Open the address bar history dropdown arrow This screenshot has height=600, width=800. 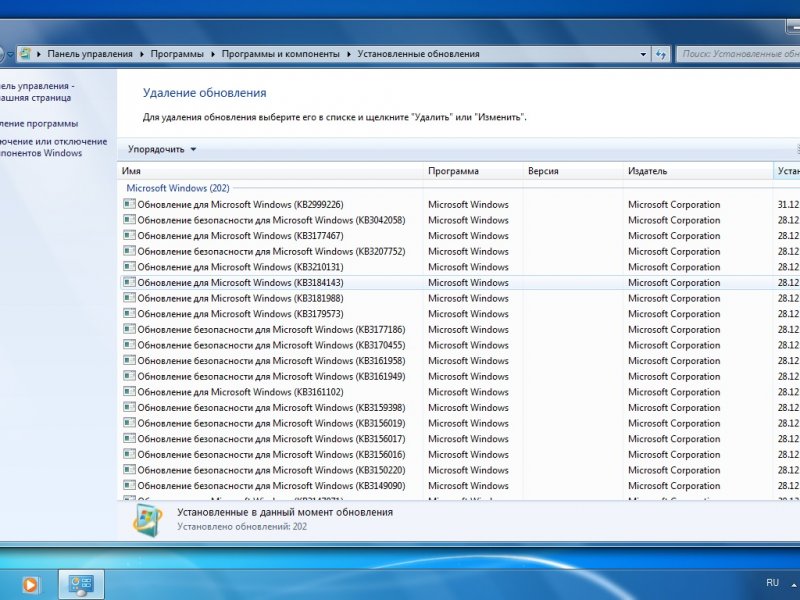pos(643,54)
